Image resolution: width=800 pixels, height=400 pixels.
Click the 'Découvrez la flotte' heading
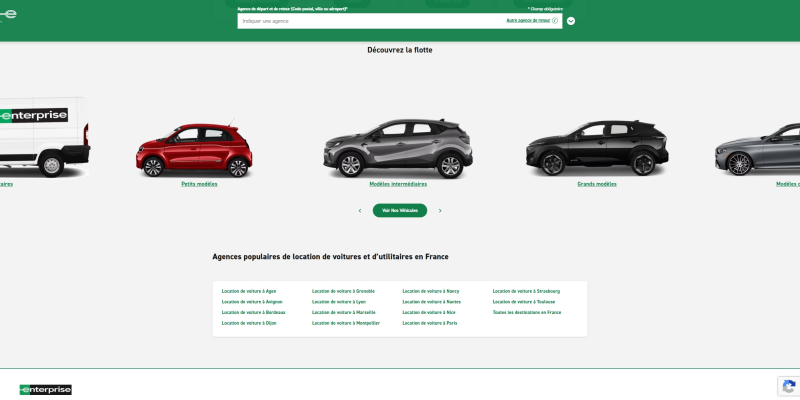point(400,50)
